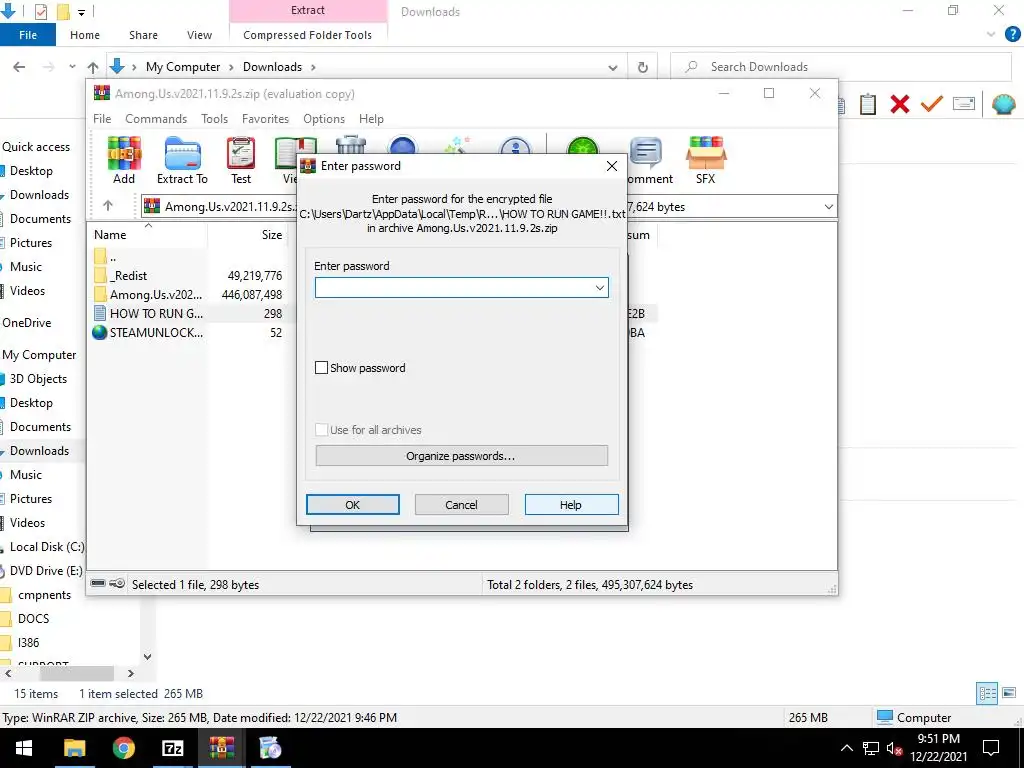Enable the Show password checkbox
This screenshot has height=768, width=1024.
[x=321, y=368]
